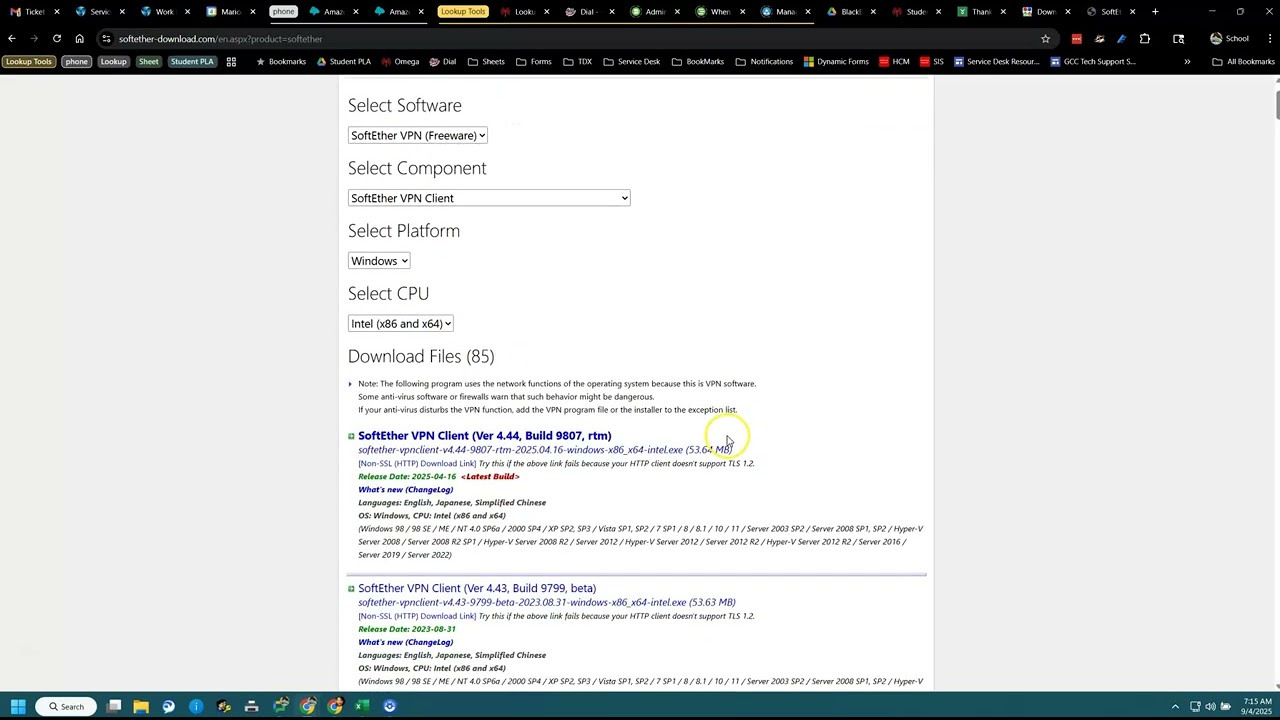This screenshot has width=1280, height=720.
Task: Open the Extensions puzzle icon
Action: point(1145,39)
